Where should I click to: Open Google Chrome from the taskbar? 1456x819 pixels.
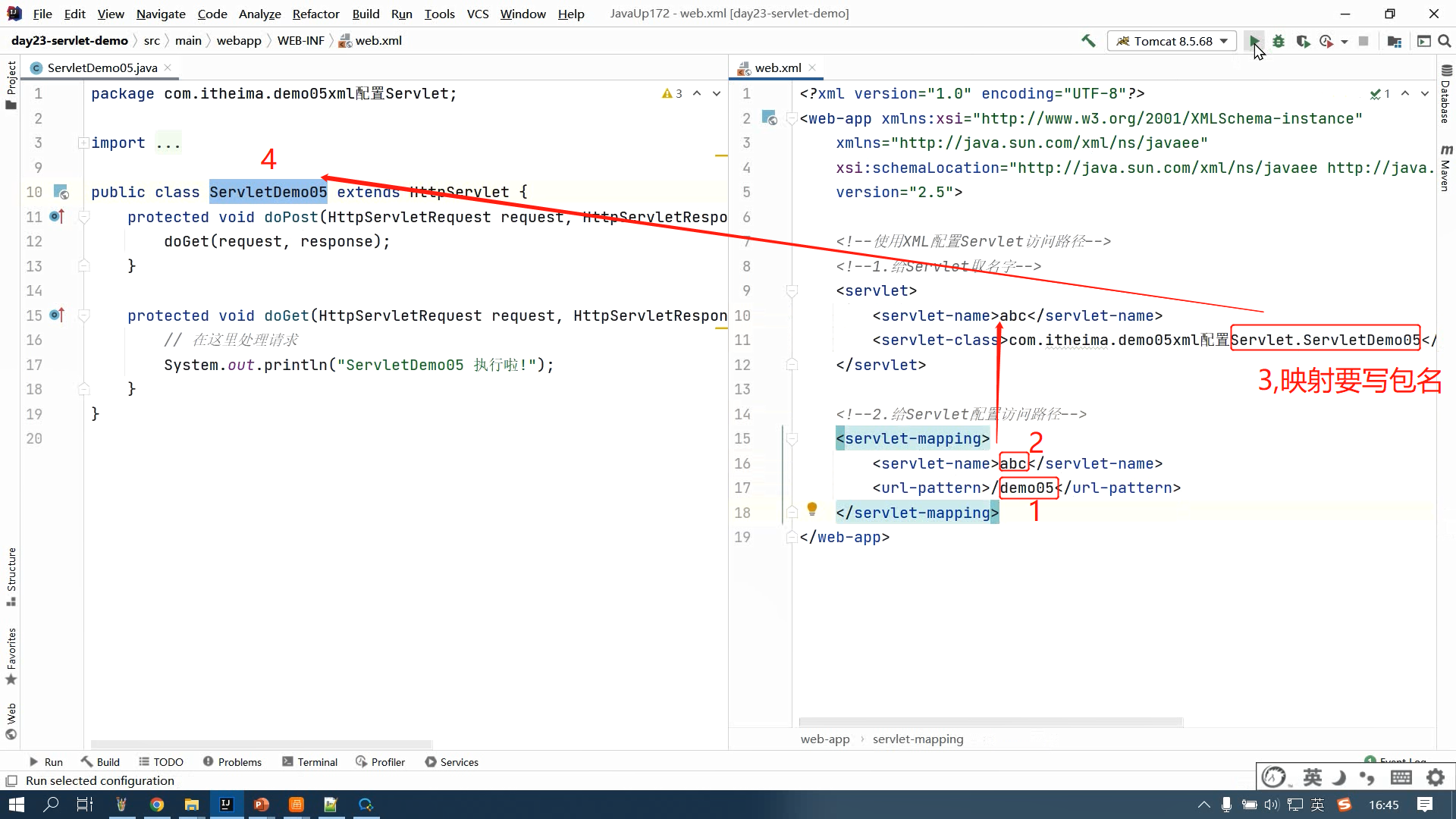[157, 805]
